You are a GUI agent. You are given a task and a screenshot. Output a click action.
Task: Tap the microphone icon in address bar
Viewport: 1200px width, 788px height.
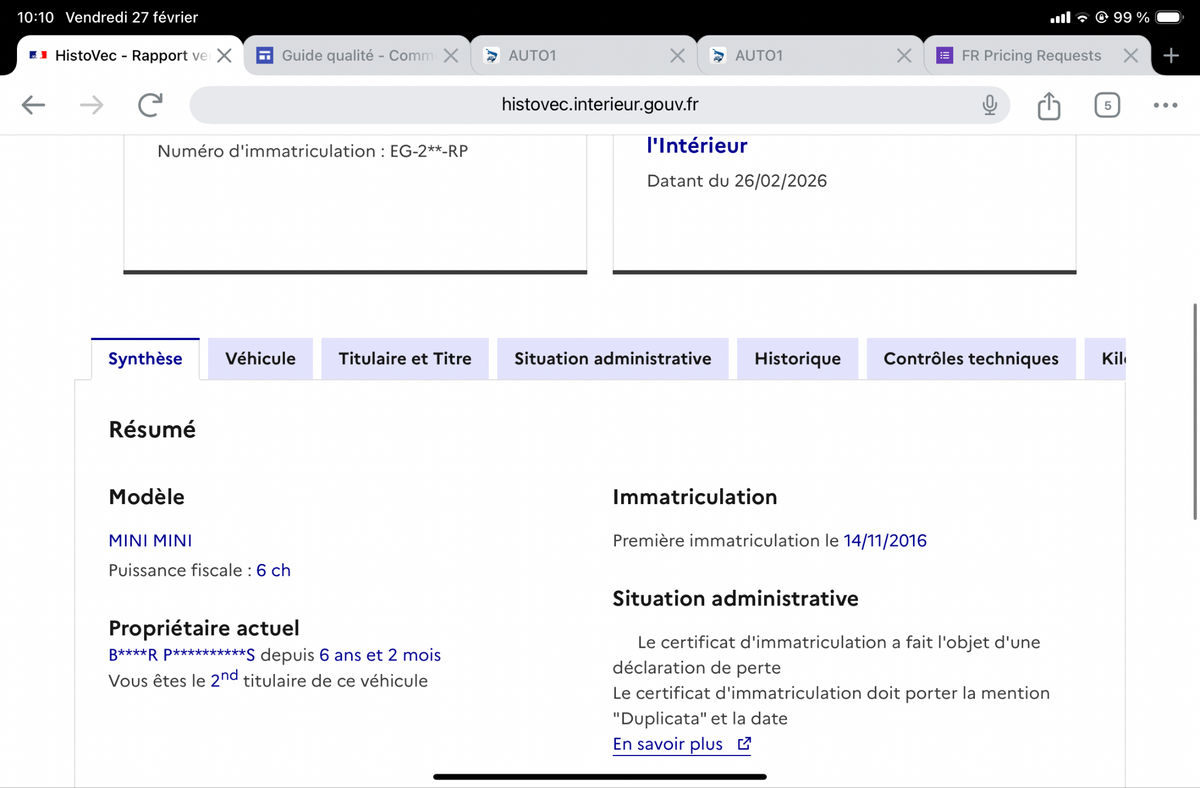pos(989,105)
